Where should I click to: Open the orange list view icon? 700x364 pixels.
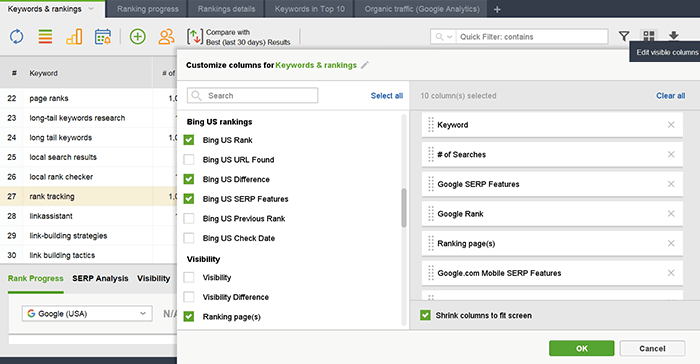(45, 37)
